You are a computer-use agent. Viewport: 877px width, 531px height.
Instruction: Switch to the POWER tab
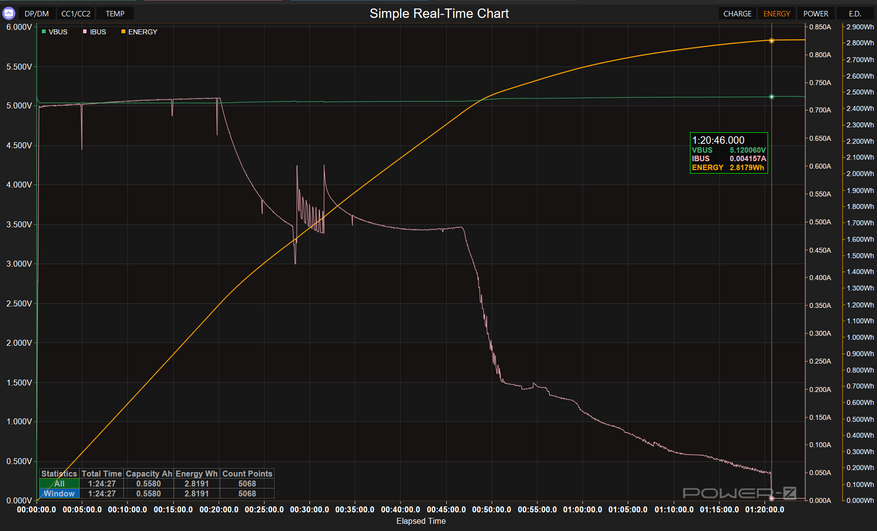click(x=815, y=13)
